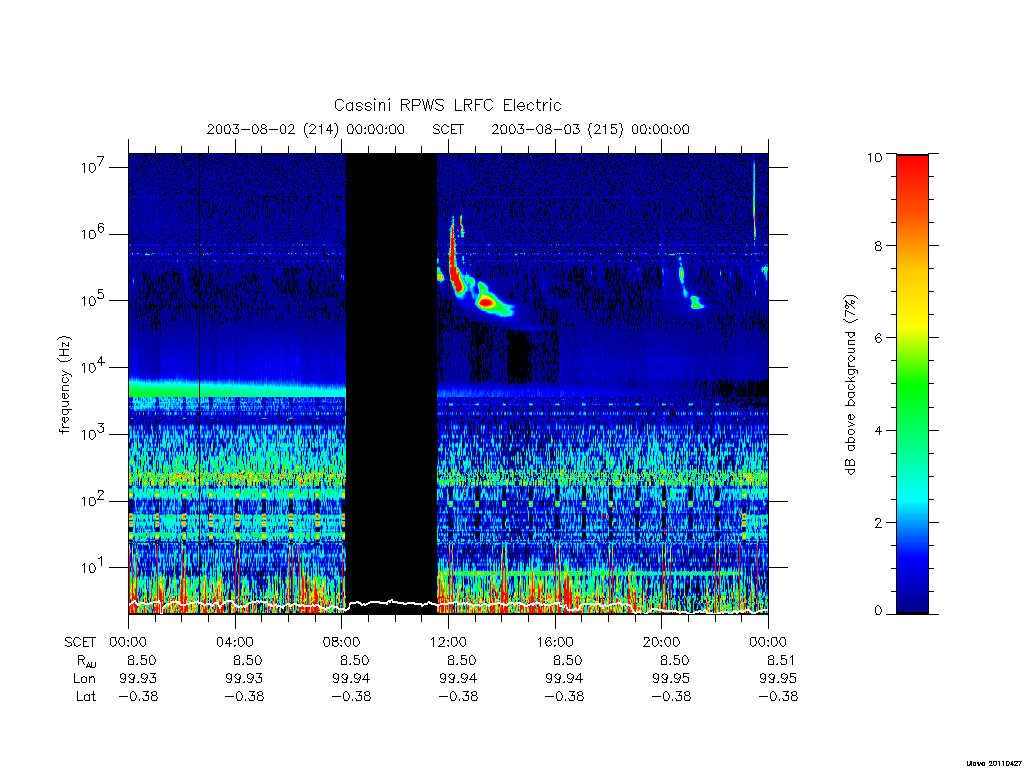Screen dimensions: 1024x768
Task: Click the plot title "Cassini RPWS LRFC Electric"
Action: (447, 105)
